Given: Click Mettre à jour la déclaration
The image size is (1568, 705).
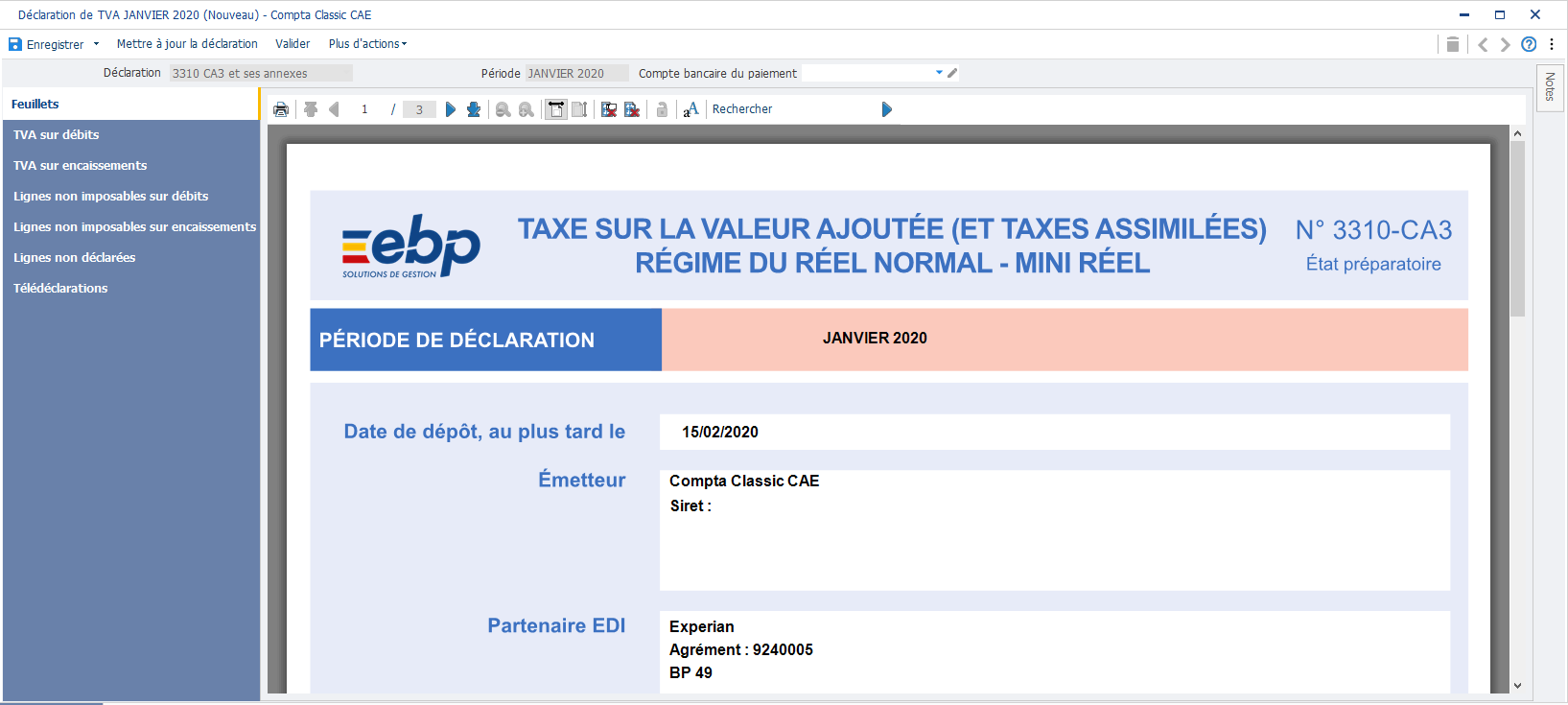Looking at the screenshot, I should pyautogui.click(x=187, y=44).
